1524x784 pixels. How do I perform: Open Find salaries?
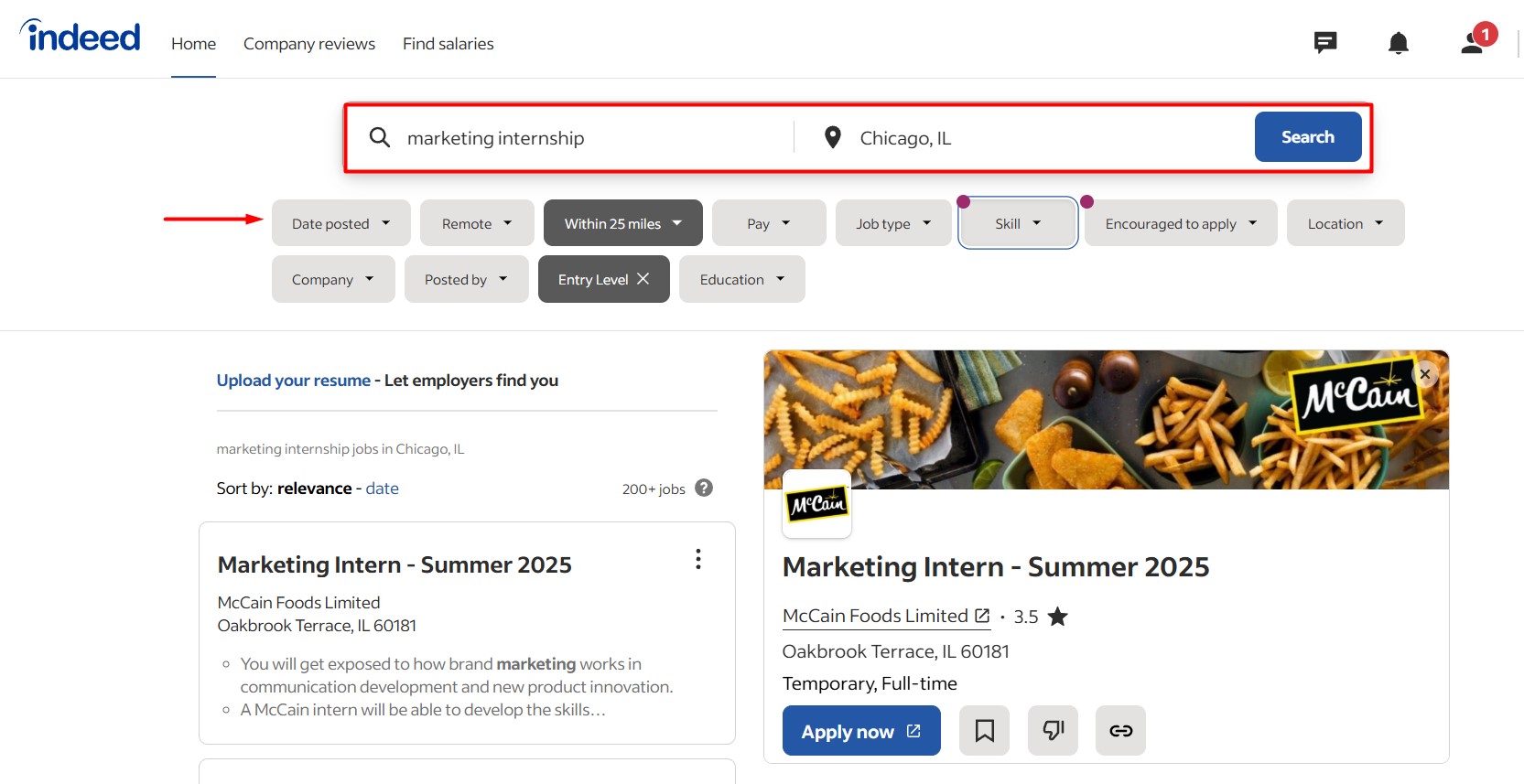pos(448,44)
